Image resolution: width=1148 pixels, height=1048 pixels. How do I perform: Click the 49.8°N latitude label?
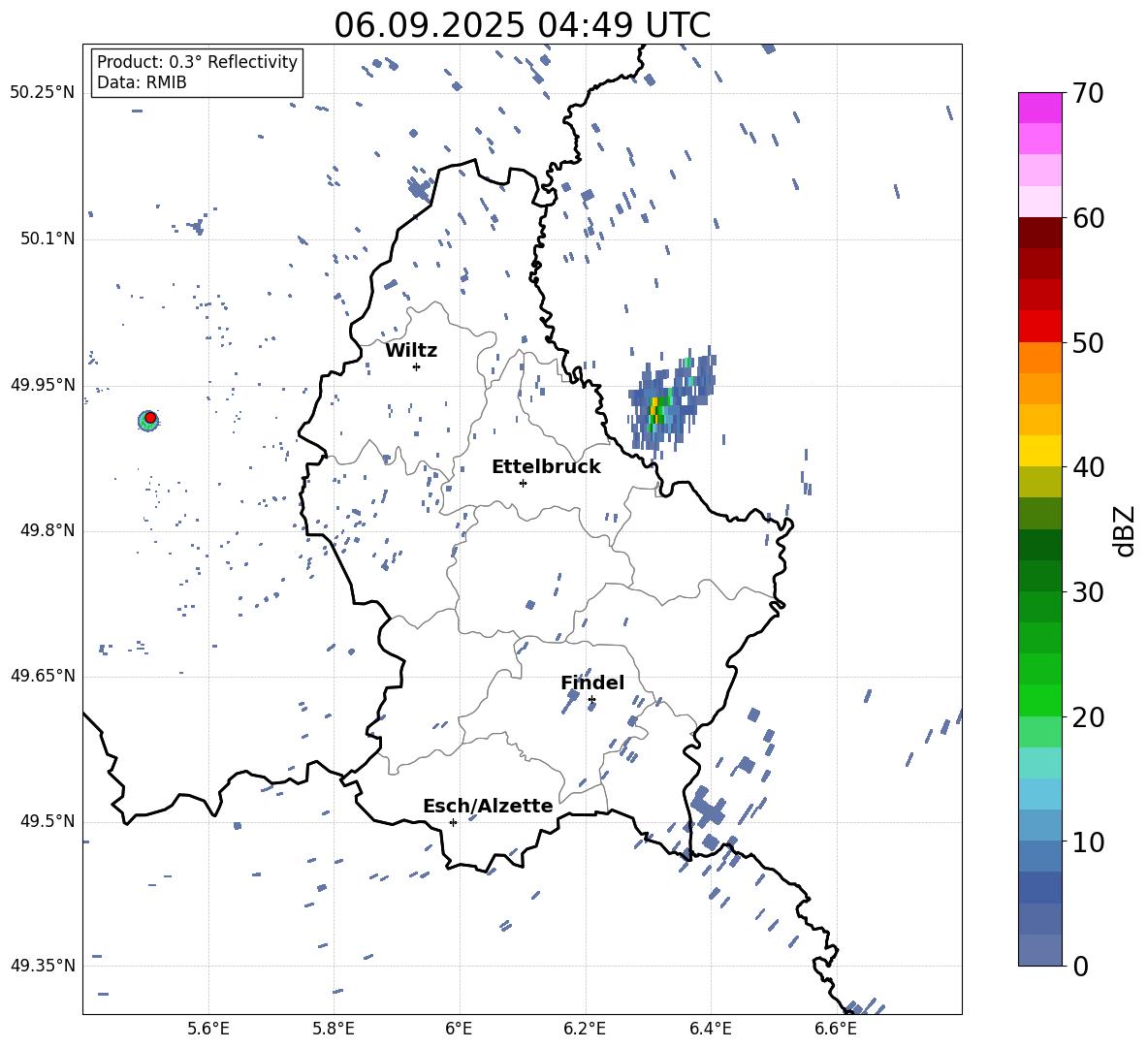tap(48, 530)
